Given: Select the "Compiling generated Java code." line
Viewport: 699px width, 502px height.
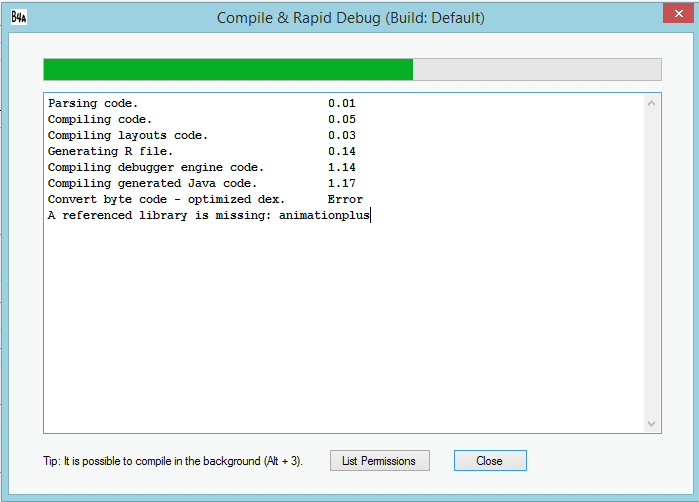Looking at the screenshot, I should 152,183.
